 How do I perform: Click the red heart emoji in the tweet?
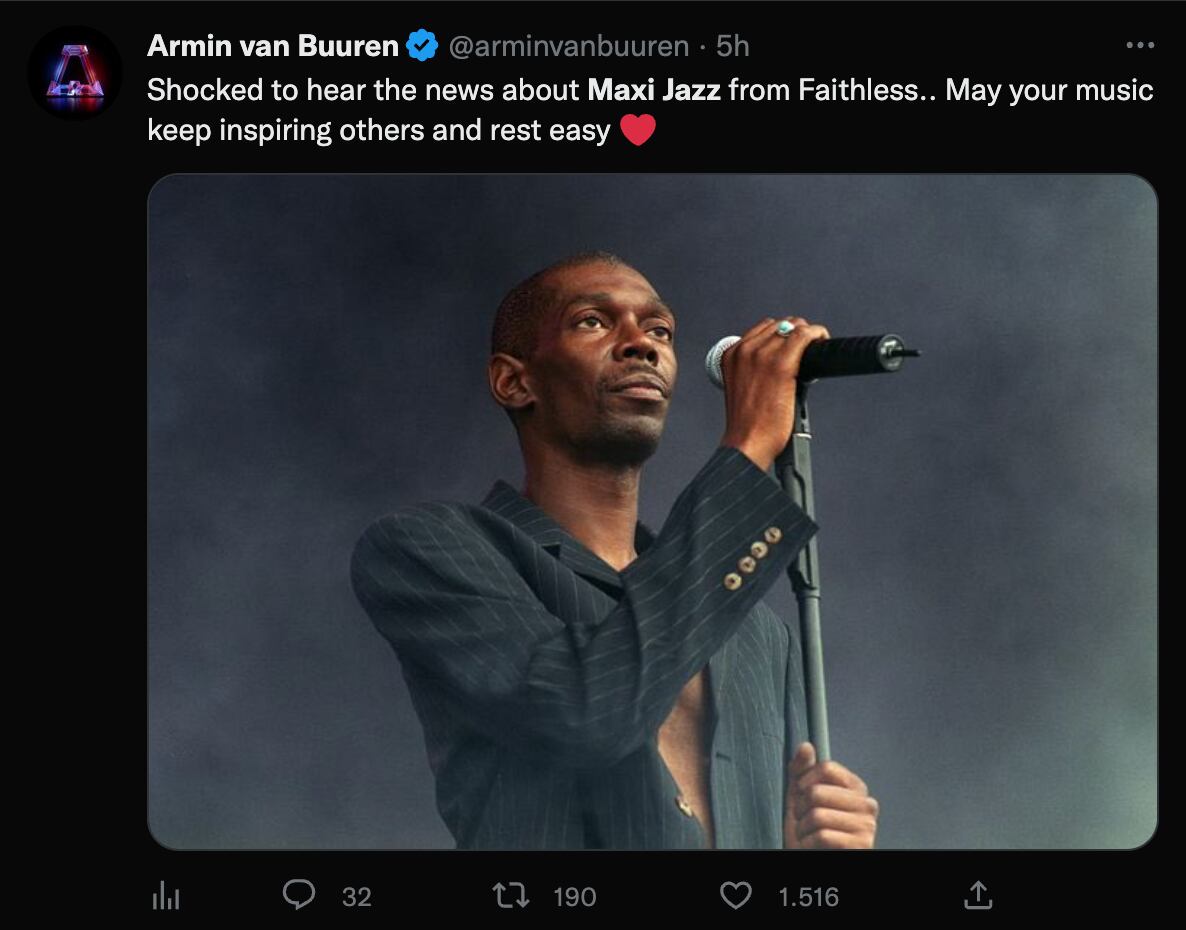tap(638, 131)
